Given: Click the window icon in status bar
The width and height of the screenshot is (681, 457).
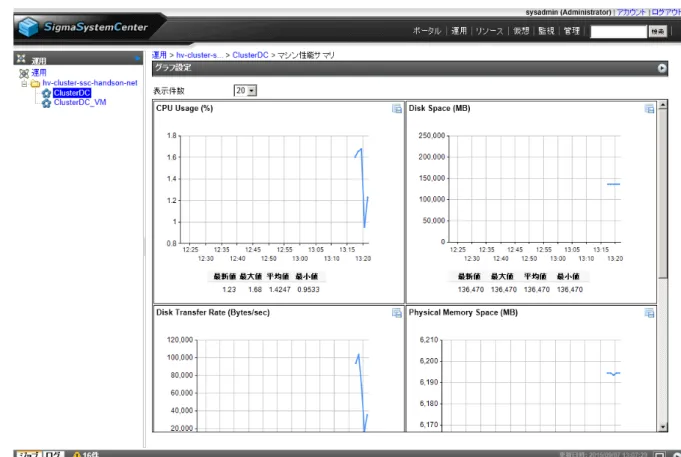Looking at the screenshot, I should click(659, 454).
